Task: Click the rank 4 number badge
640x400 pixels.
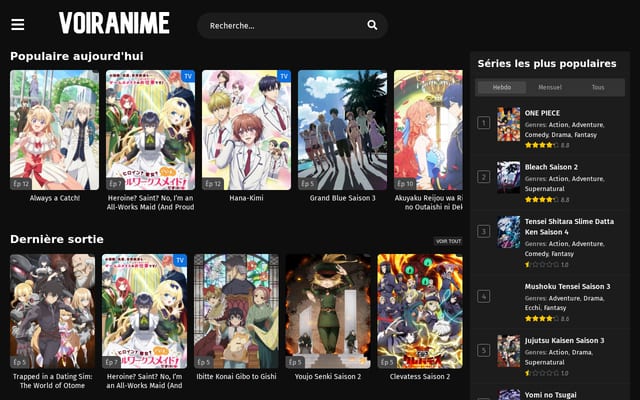Action: [x=484, y=296]
